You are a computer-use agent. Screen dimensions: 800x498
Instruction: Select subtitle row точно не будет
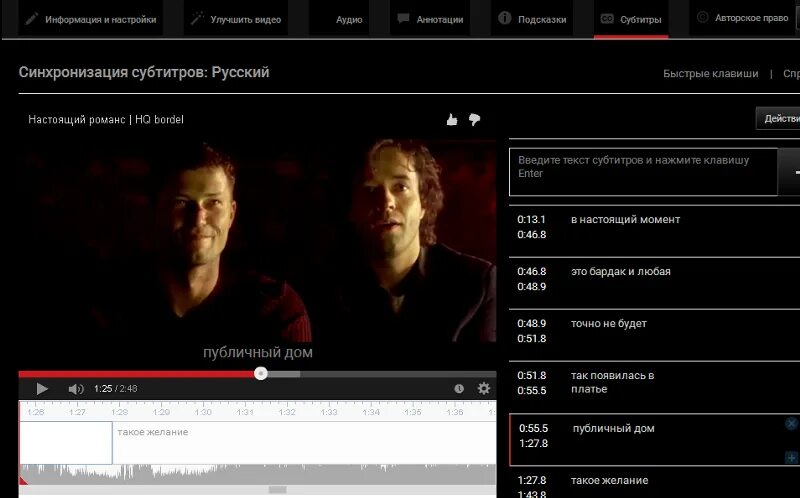655,335
